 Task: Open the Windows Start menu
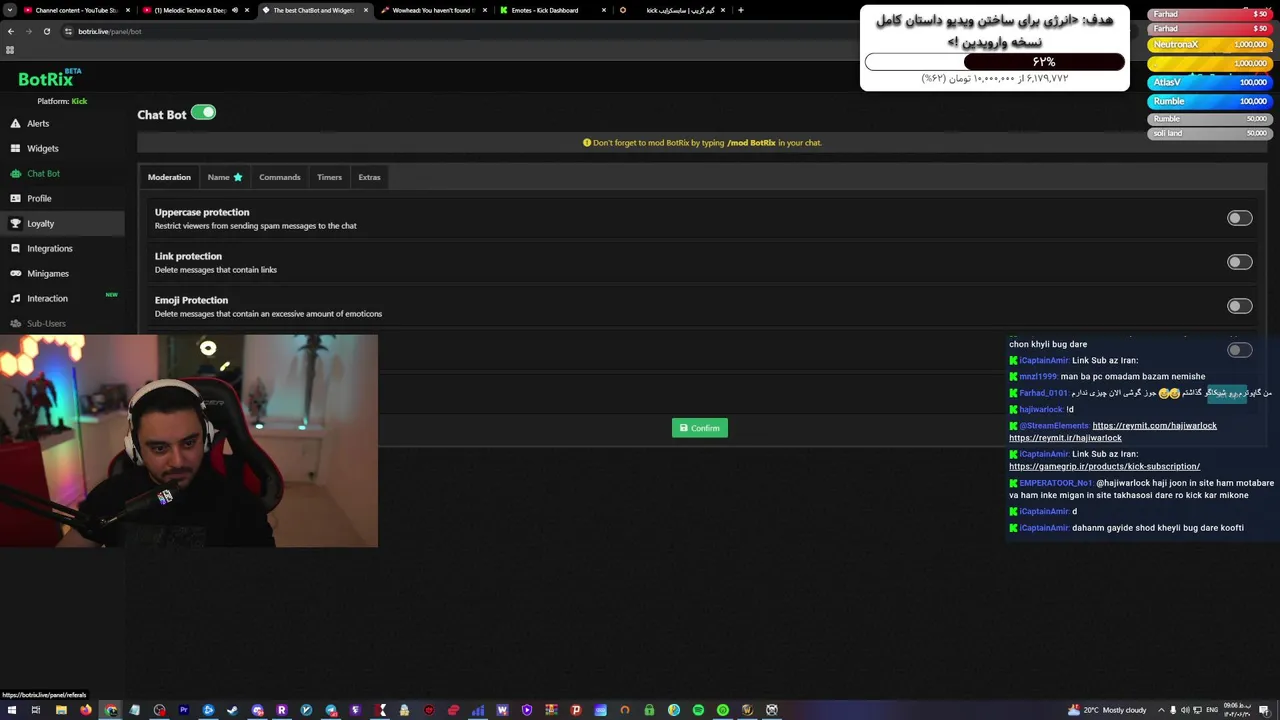[x=11, y=710]
